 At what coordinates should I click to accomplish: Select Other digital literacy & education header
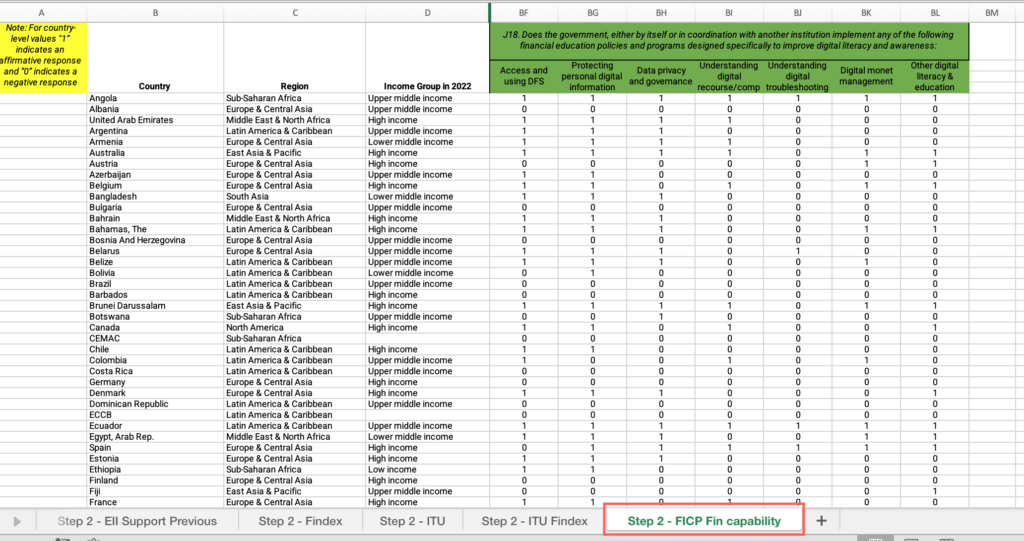tap(935, 76)
